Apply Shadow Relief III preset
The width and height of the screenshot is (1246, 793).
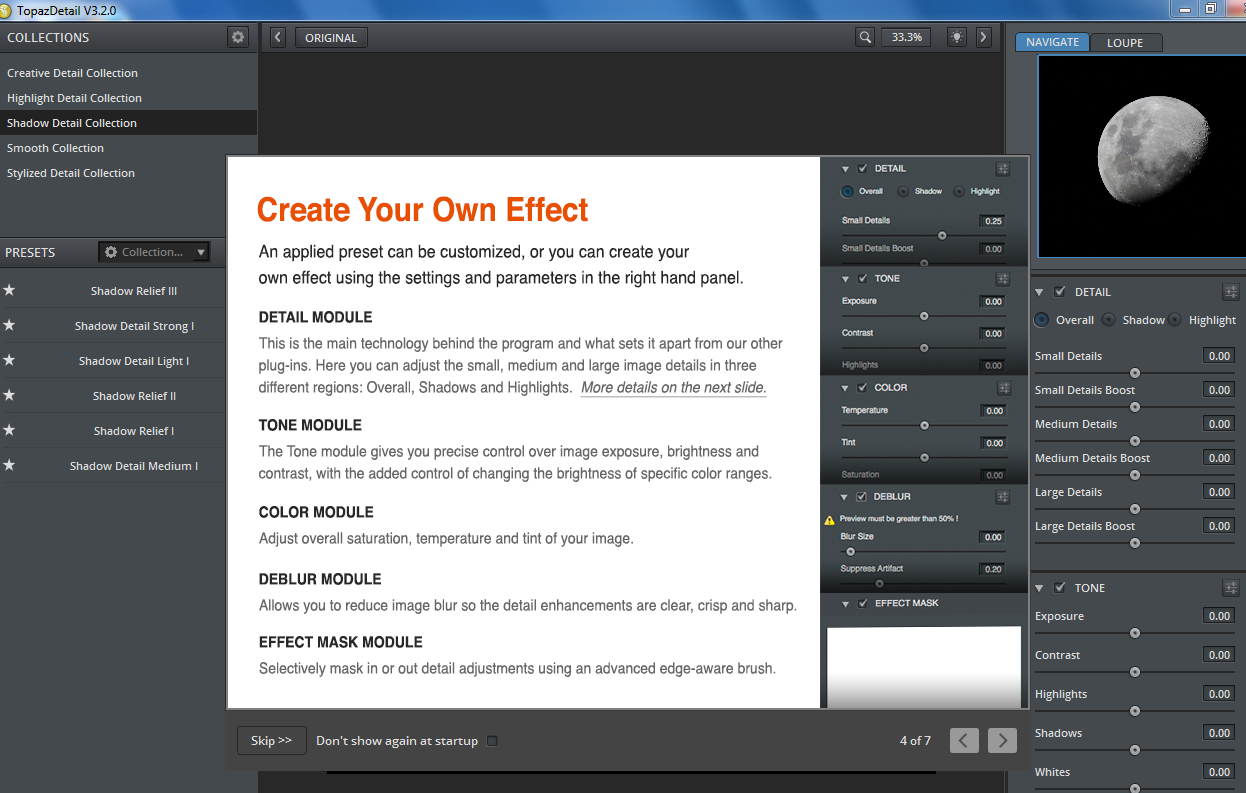(x=134, y=291)
